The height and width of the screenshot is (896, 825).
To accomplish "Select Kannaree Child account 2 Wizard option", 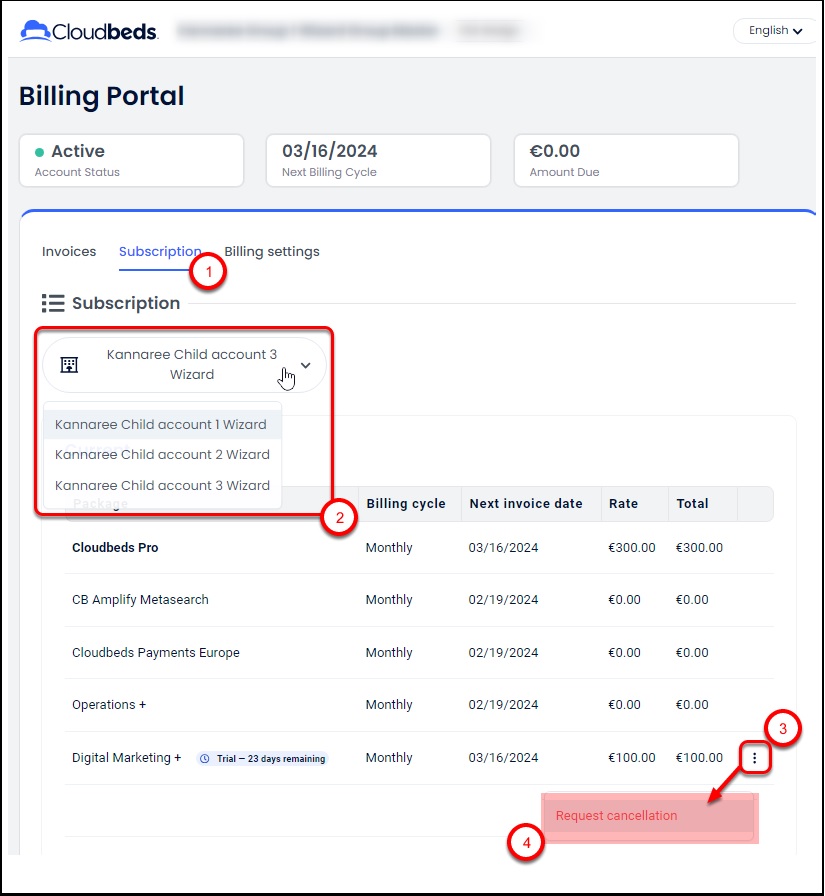I will coord(162,454).
